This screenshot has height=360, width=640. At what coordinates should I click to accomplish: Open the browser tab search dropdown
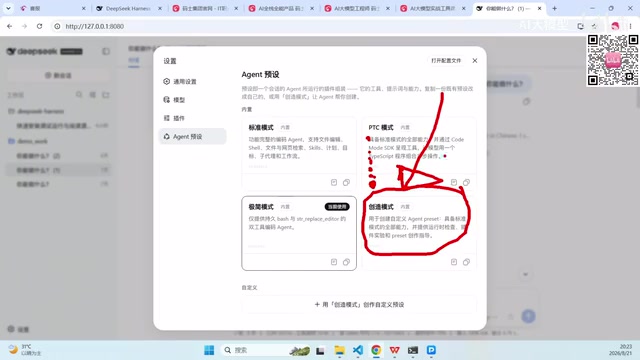click(8, 8)
